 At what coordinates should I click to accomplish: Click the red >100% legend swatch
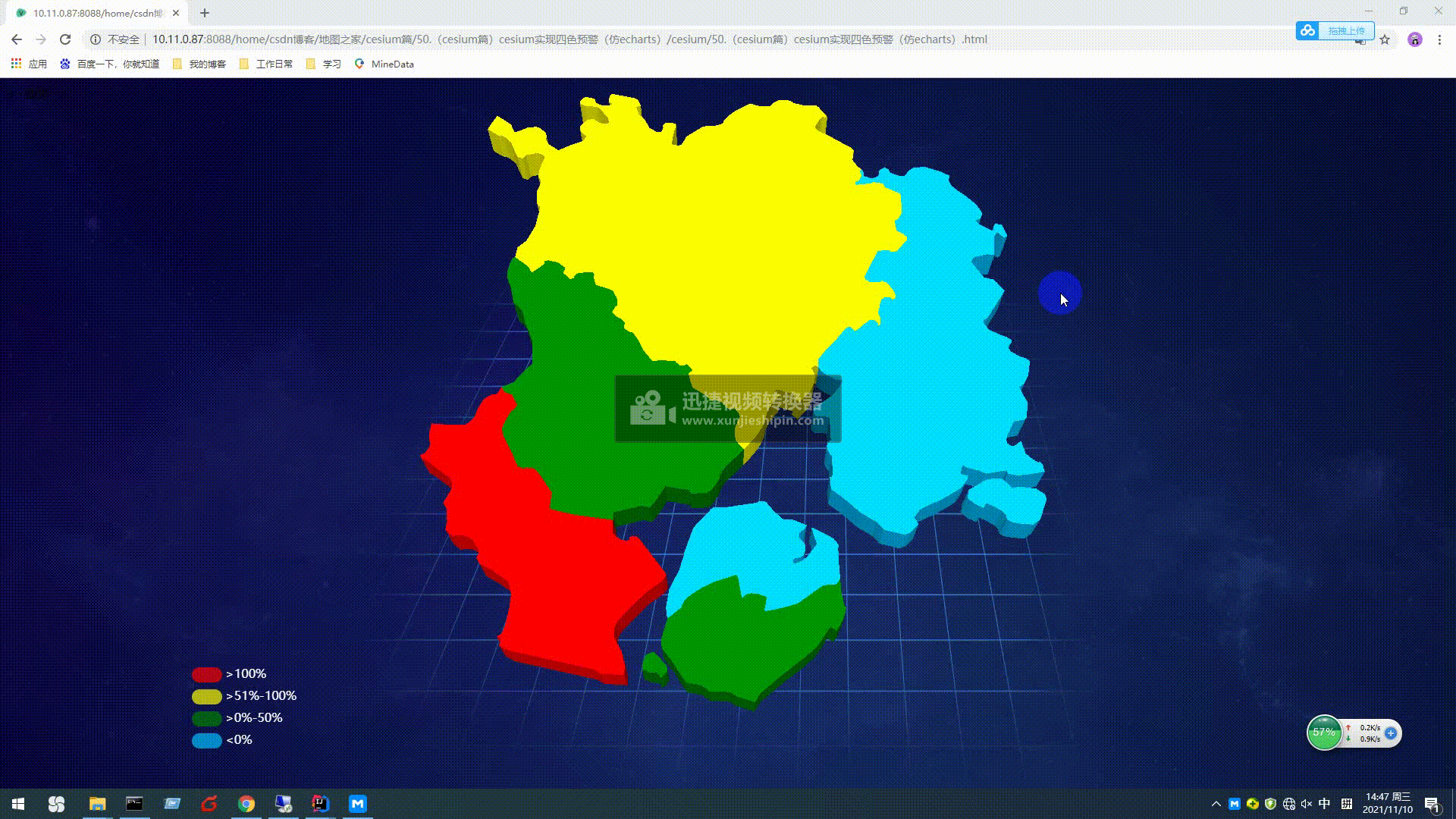pos(206,674)
